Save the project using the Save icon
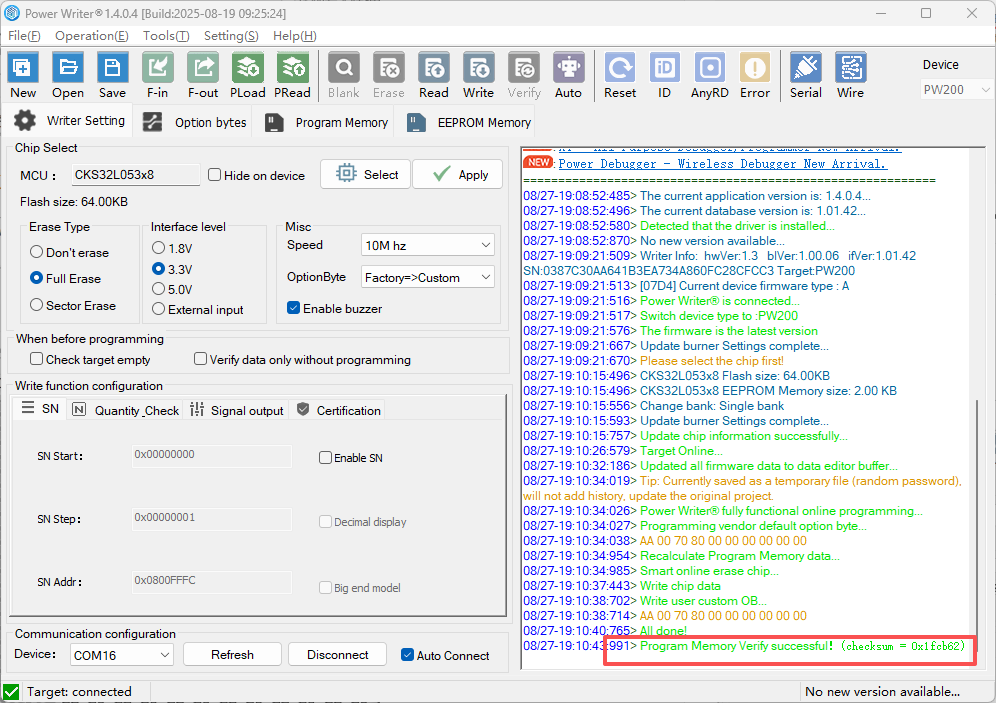996x703 pixels. (112, 68)
